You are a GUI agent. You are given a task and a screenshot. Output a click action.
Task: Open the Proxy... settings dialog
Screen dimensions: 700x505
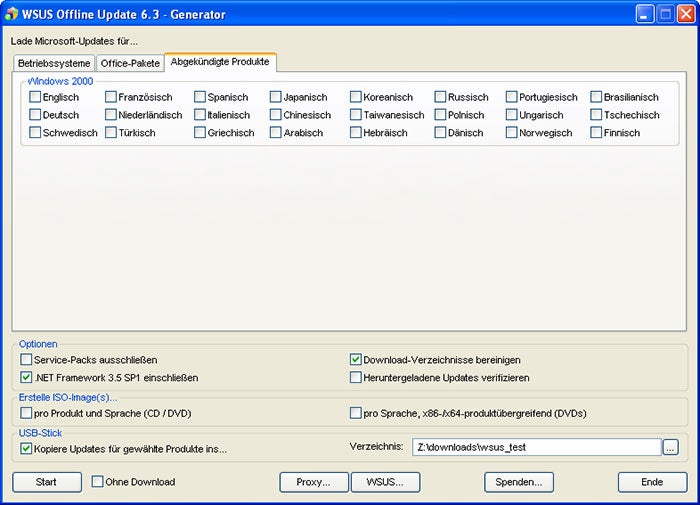click(x=314, y=482)
